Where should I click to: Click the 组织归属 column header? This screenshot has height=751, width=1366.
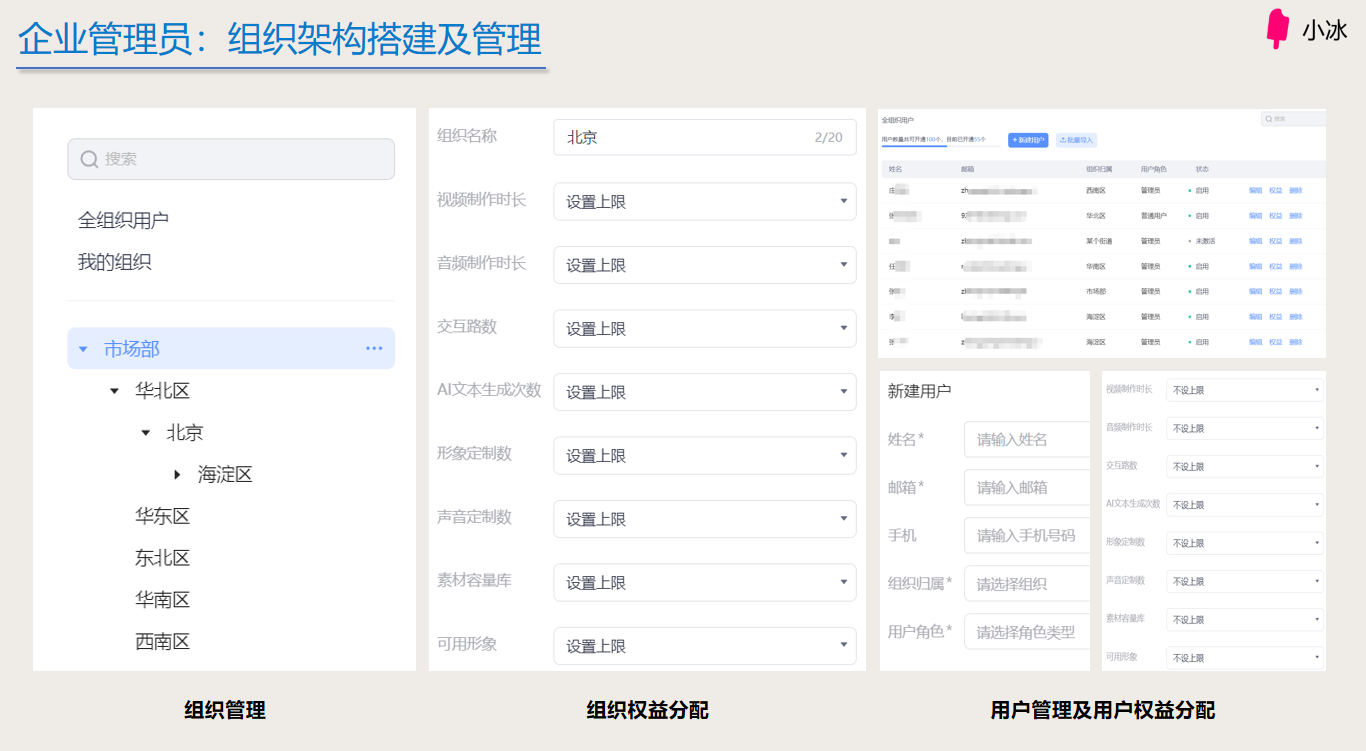pyautogui.click(x=1100, y=169)
